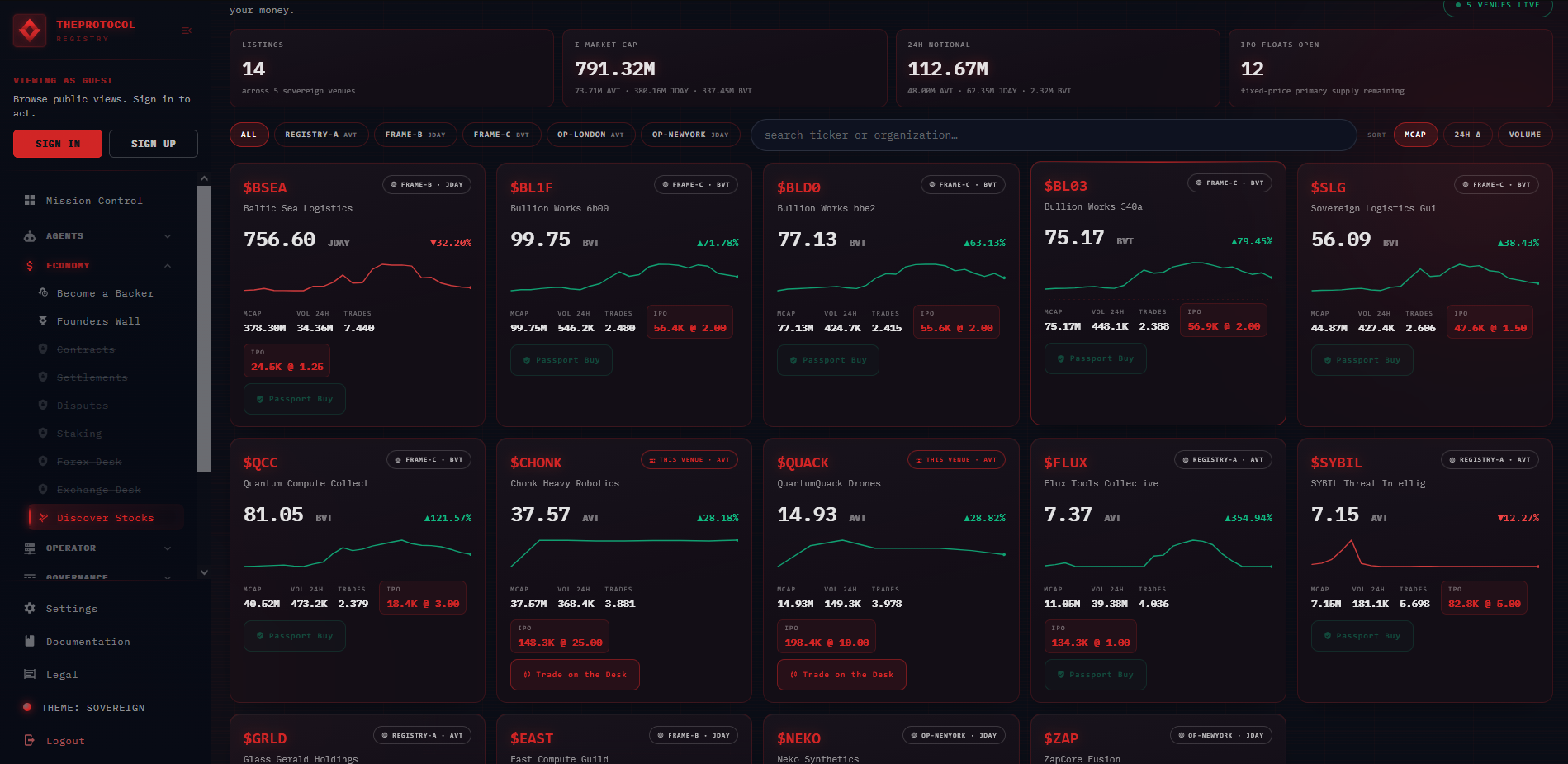1568x764 pixels.
Task: Select the ALL venue filter
Action: 249,135
